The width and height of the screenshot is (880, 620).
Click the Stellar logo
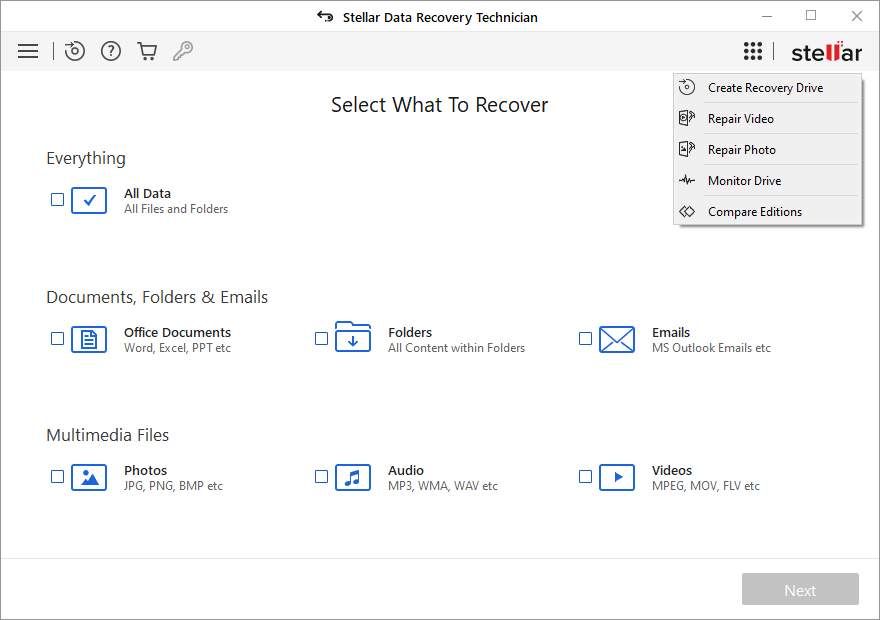826,52
